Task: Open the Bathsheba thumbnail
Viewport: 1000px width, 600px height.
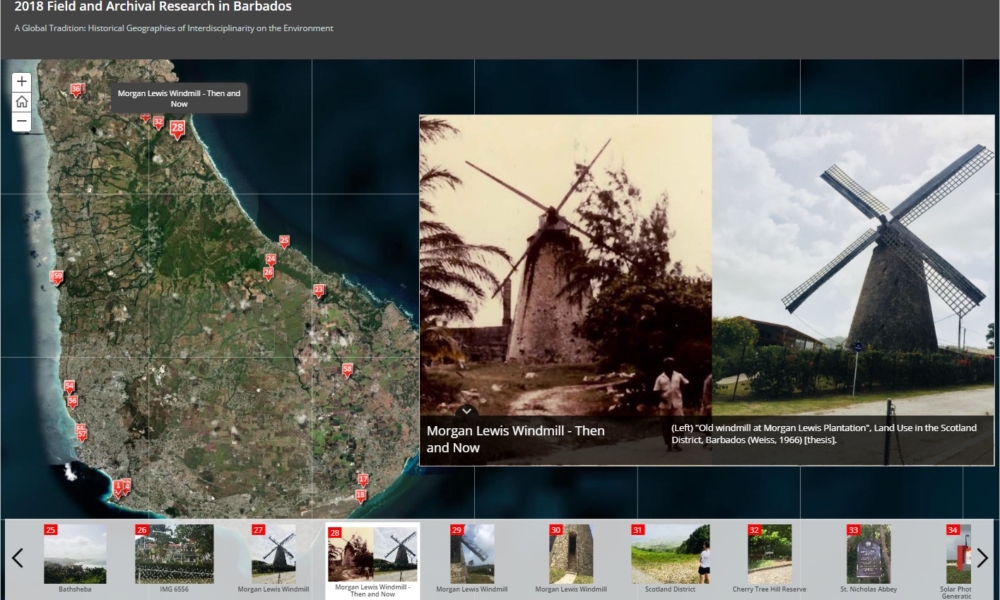Action: pyautogui.click(x=74, y=556)
